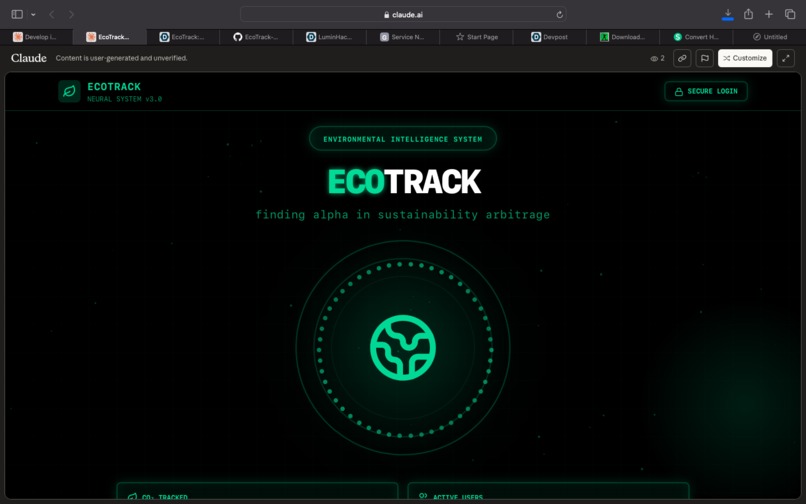The width and height of the screenshot is (806, 504).
Task: Switch to the Develop i... tab
Action: (x=36, y=37)
